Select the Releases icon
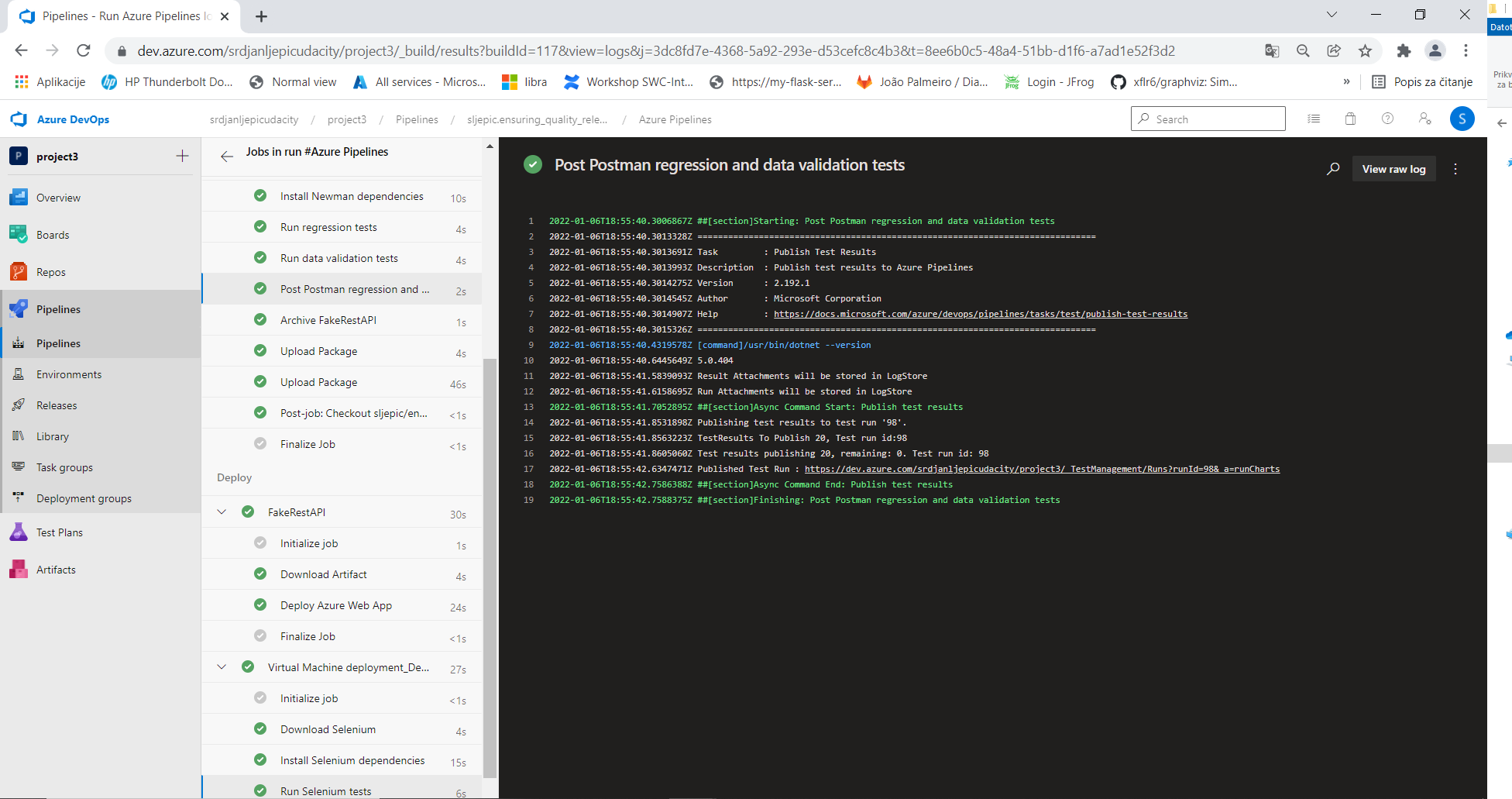This screenshot has height=799, width=1512. click(x=18, y=405)
